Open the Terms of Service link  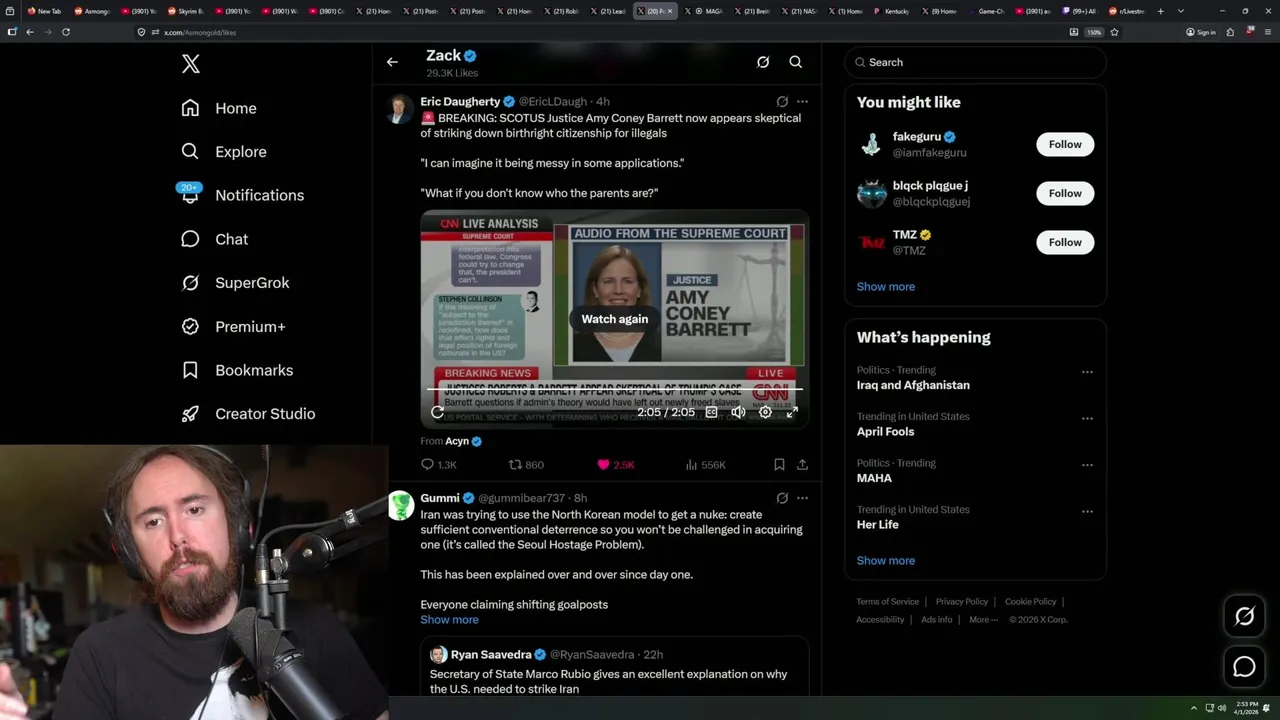[x=887, y=602]
